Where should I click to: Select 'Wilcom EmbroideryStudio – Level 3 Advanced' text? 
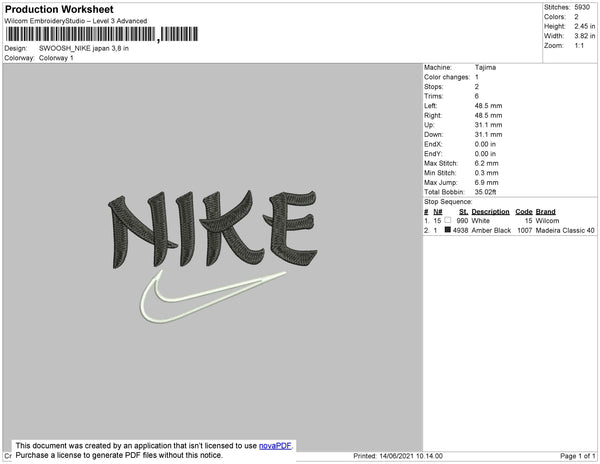pyautogui.click(x=76, y=21)
